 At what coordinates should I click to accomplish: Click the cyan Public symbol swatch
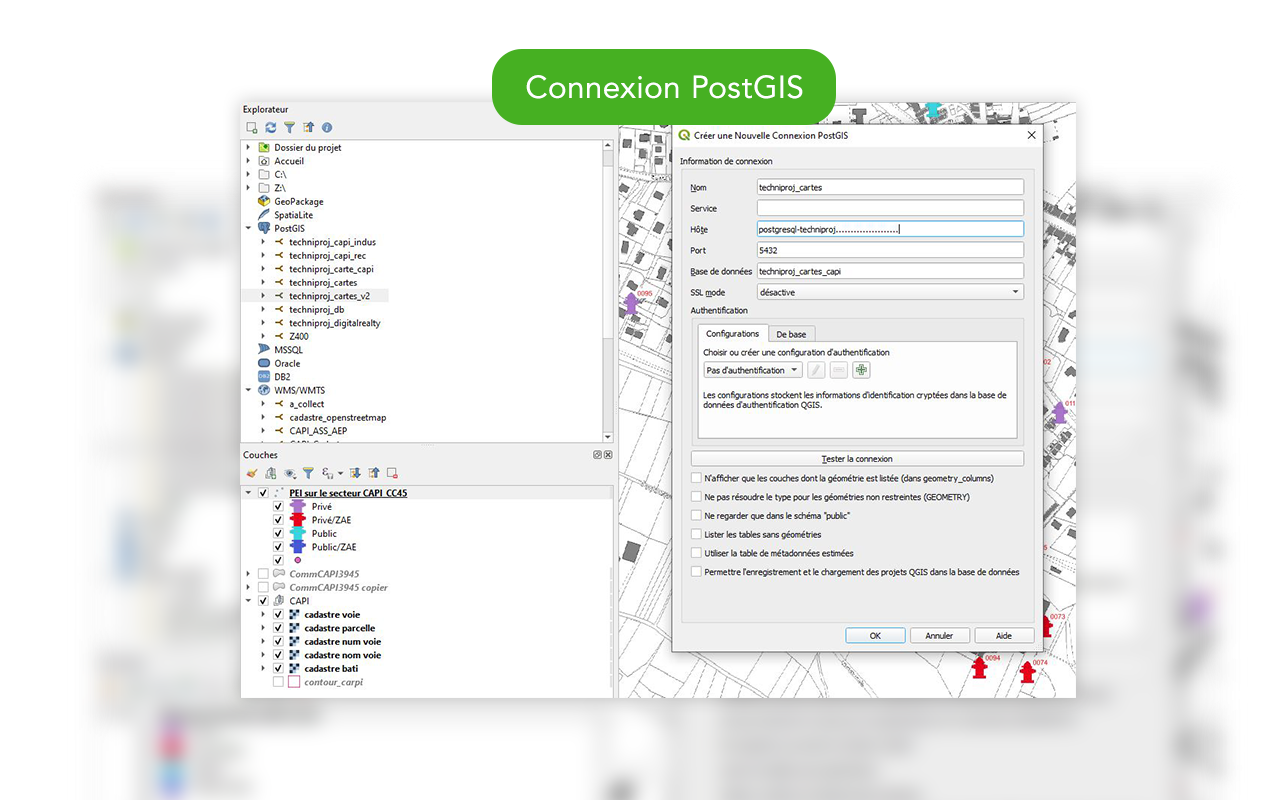(x=297, y=533)
